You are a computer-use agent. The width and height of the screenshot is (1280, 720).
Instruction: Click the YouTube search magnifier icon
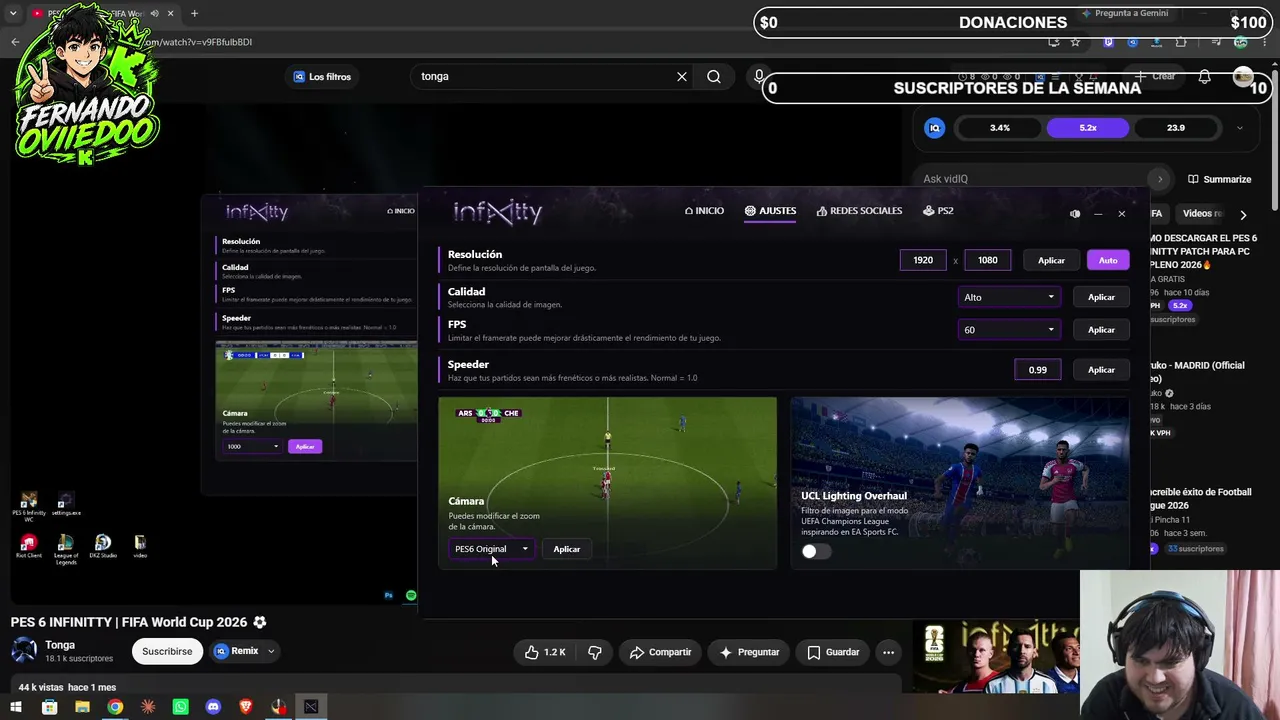coord(714,77)
